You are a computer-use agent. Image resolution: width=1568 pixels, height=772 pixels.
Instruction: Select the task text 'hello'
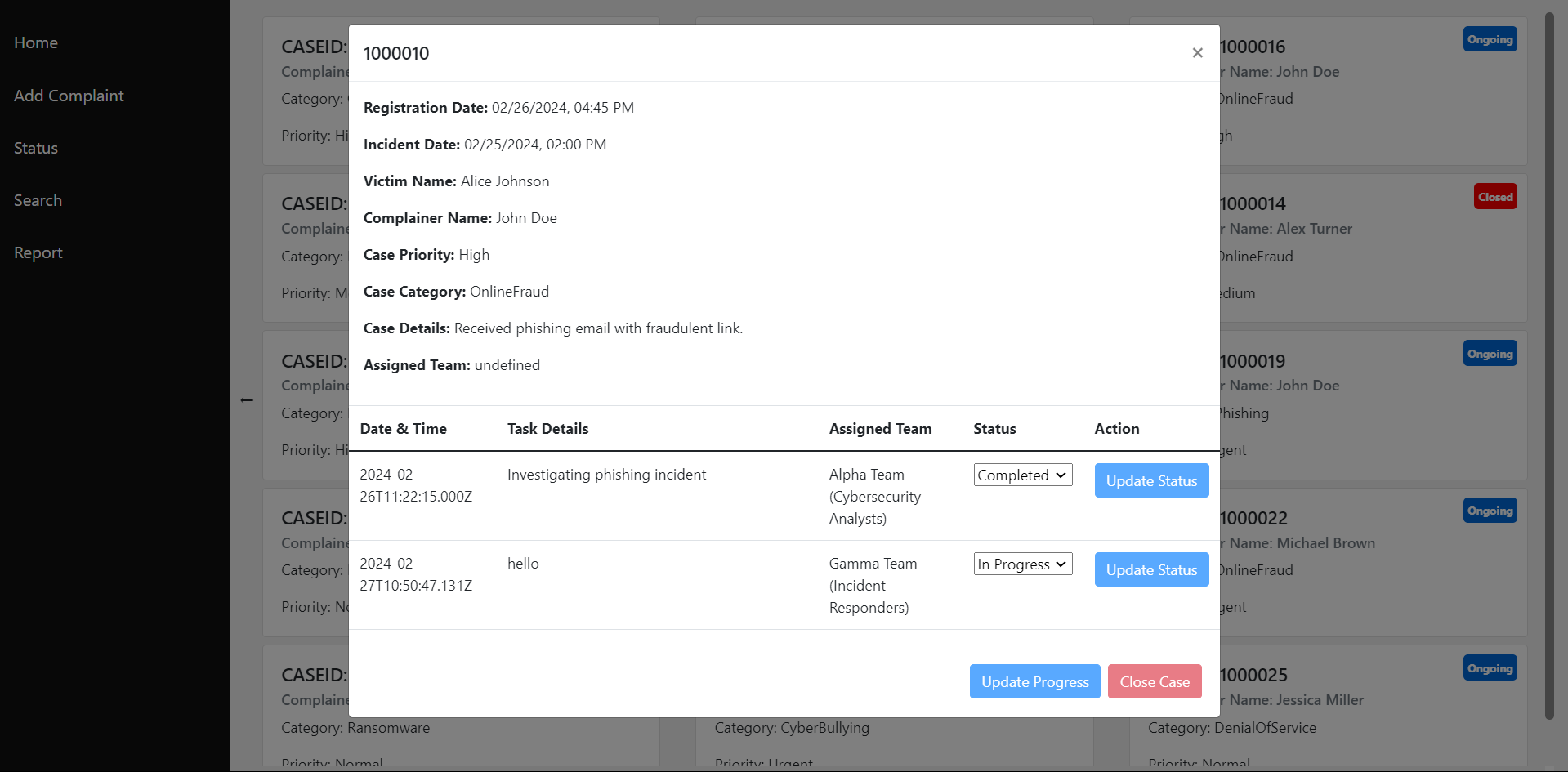click(523, 564)
